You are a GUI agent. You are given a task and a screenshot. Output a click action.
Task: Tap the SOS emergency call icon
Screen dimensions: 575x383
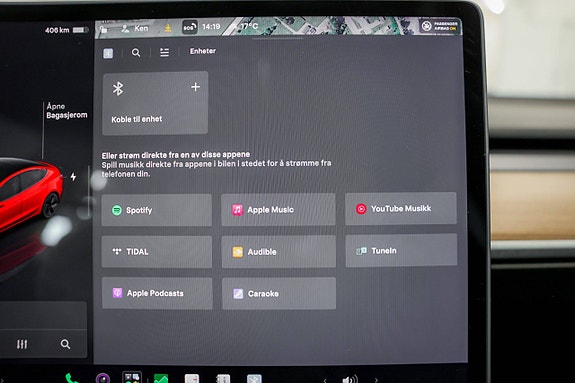[190, 27]
